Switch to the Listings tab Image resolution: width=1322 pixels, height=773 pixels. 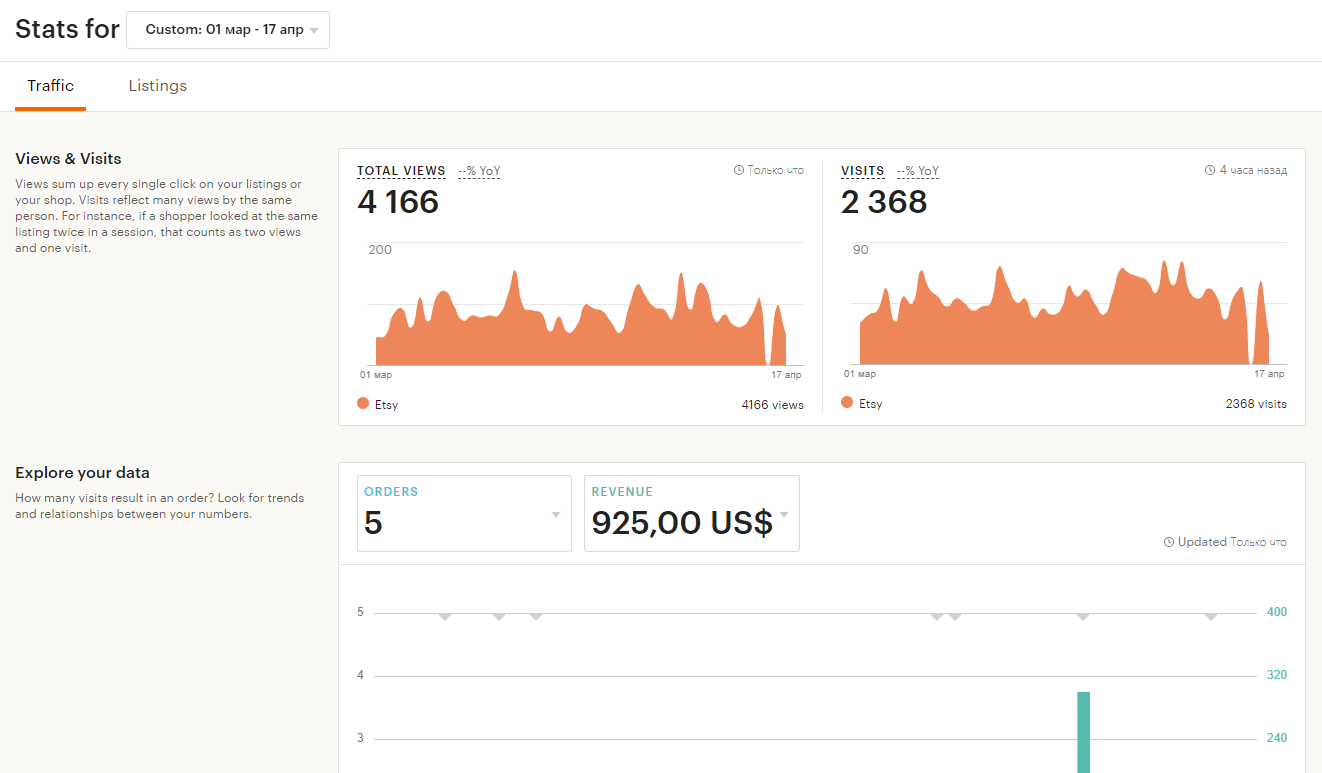point(158,86)
